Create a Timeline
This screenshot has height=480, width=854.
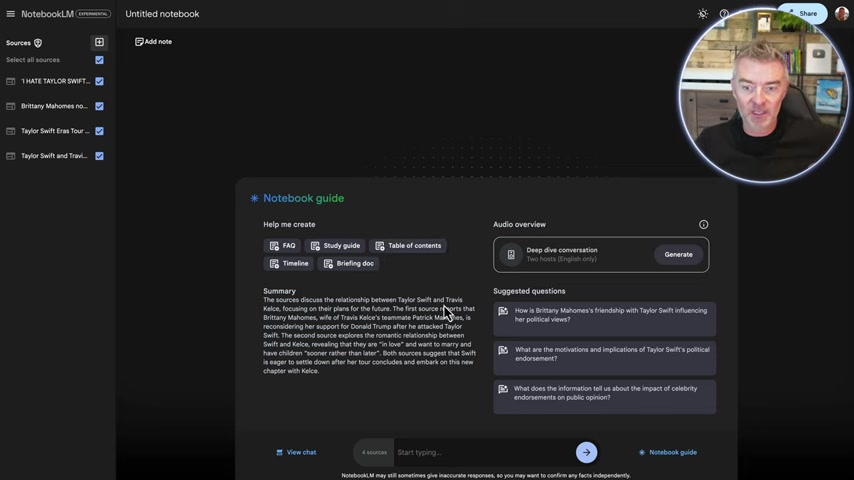[x=289, y=264]
